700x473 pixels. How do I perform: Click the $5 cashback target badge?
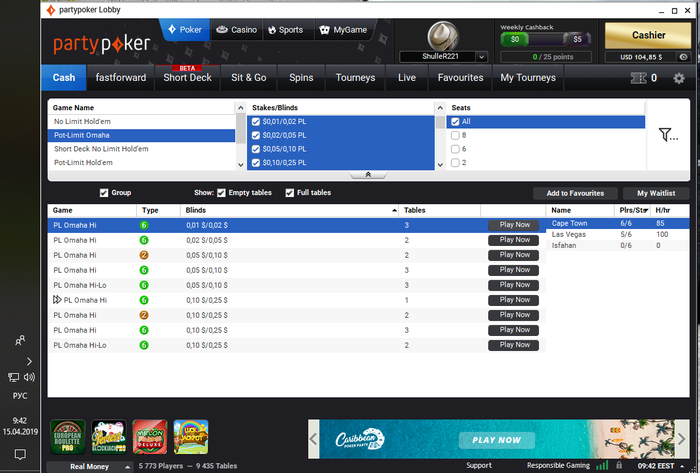click(577, 39)
